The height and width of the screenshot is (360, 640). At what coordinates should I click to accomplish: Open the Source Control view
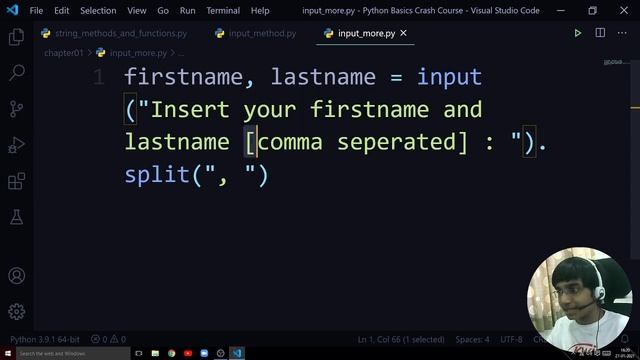click(x=16, y=109)
